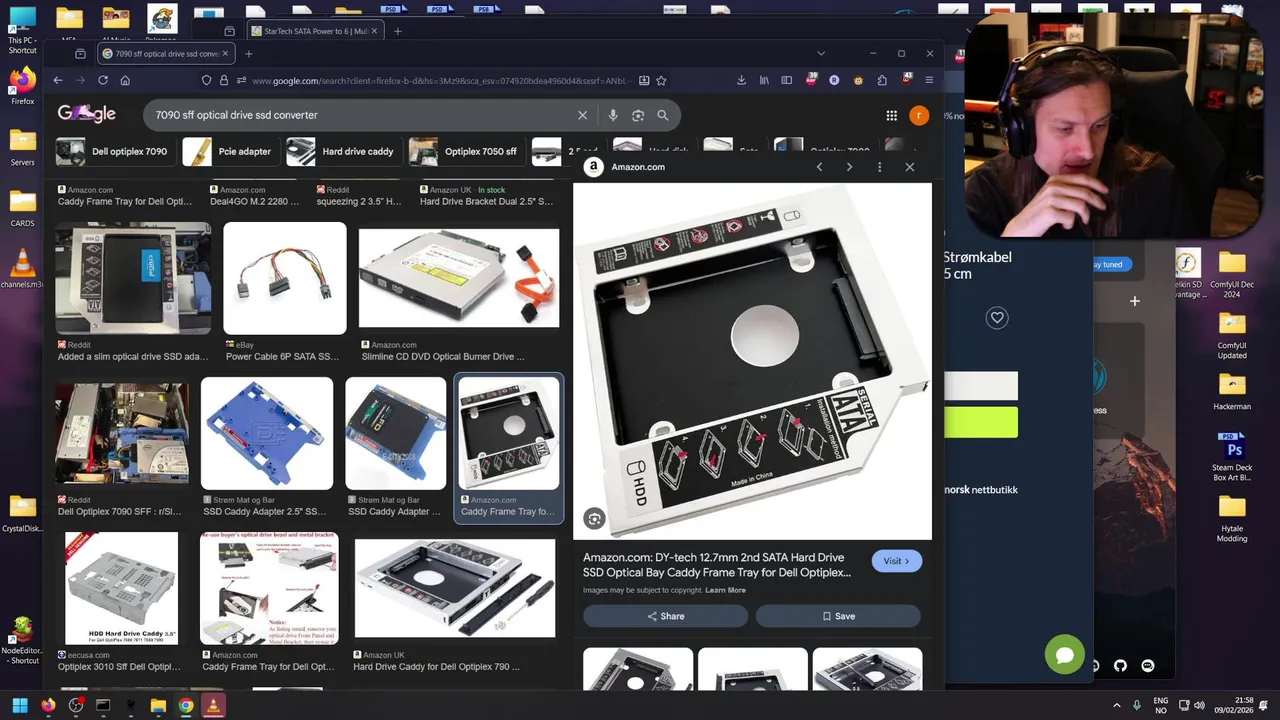Open the green chat bubble button
Image resolution: width=1280 pixels, height=720 pixels.
1065,655
